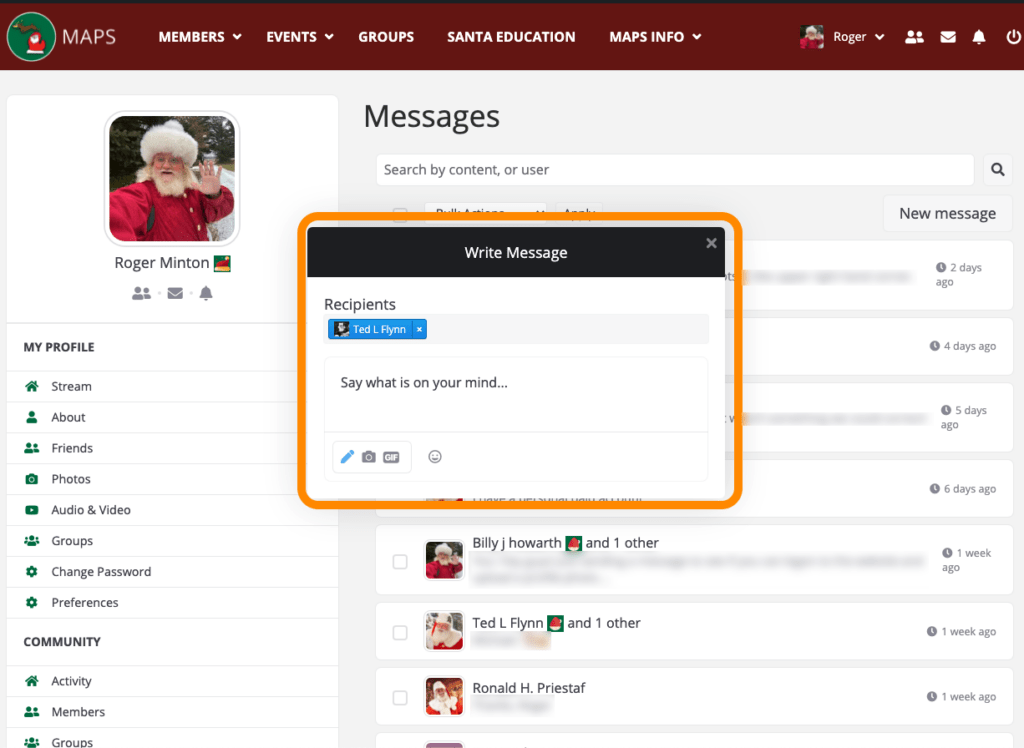Open the emoji picker
Viewport: 1024px width, 748px height.
pos(435,457)
